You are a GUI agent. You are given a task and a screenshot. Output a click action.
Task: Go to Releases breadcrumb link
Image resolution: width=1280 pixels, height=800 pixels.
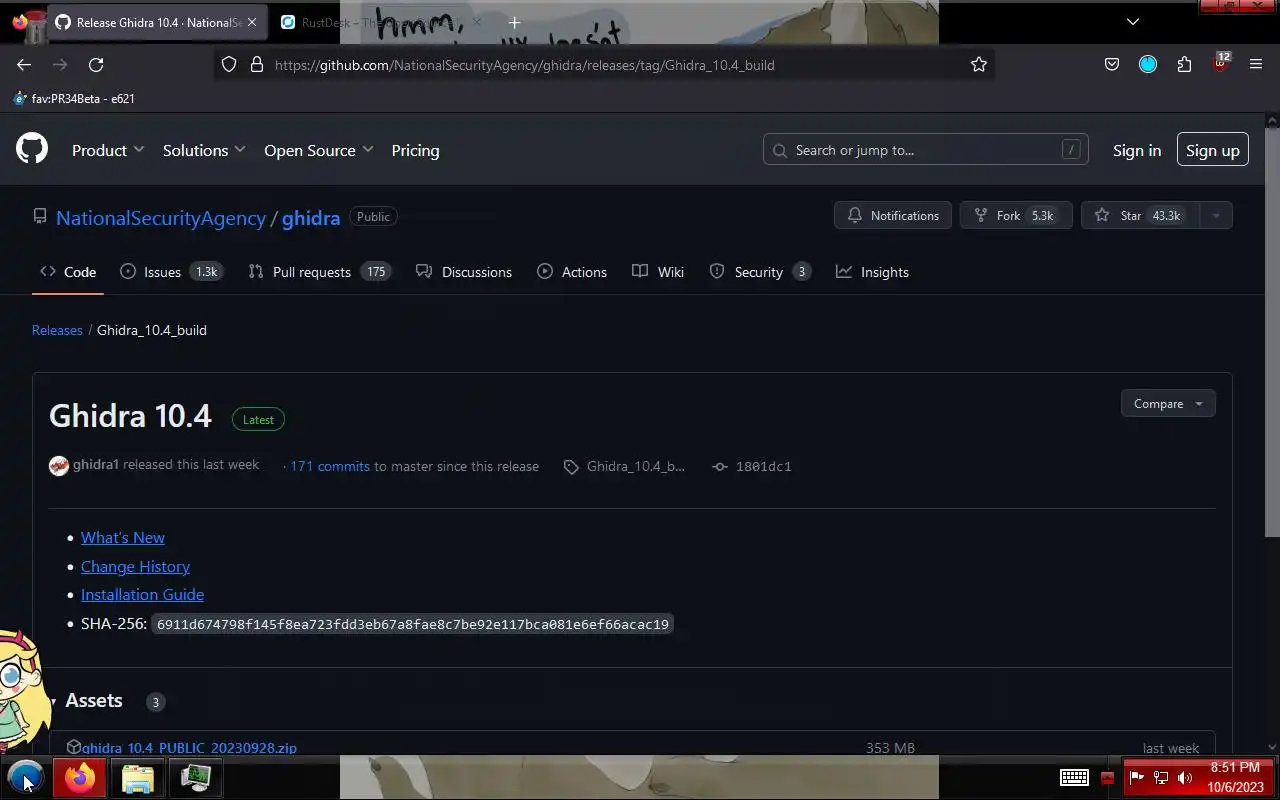click(57, 330)
